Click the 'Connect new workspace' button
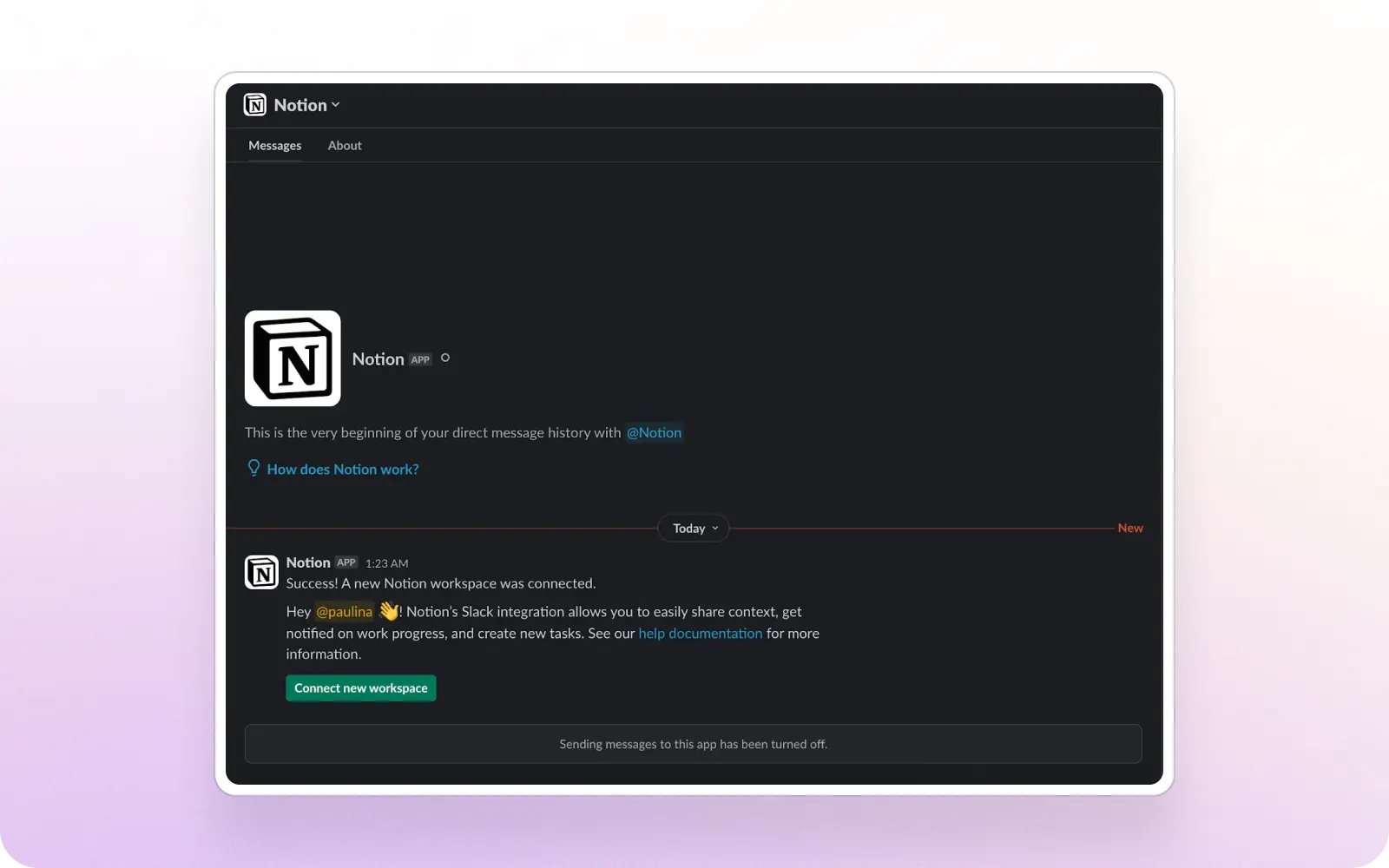 (360, 687)
